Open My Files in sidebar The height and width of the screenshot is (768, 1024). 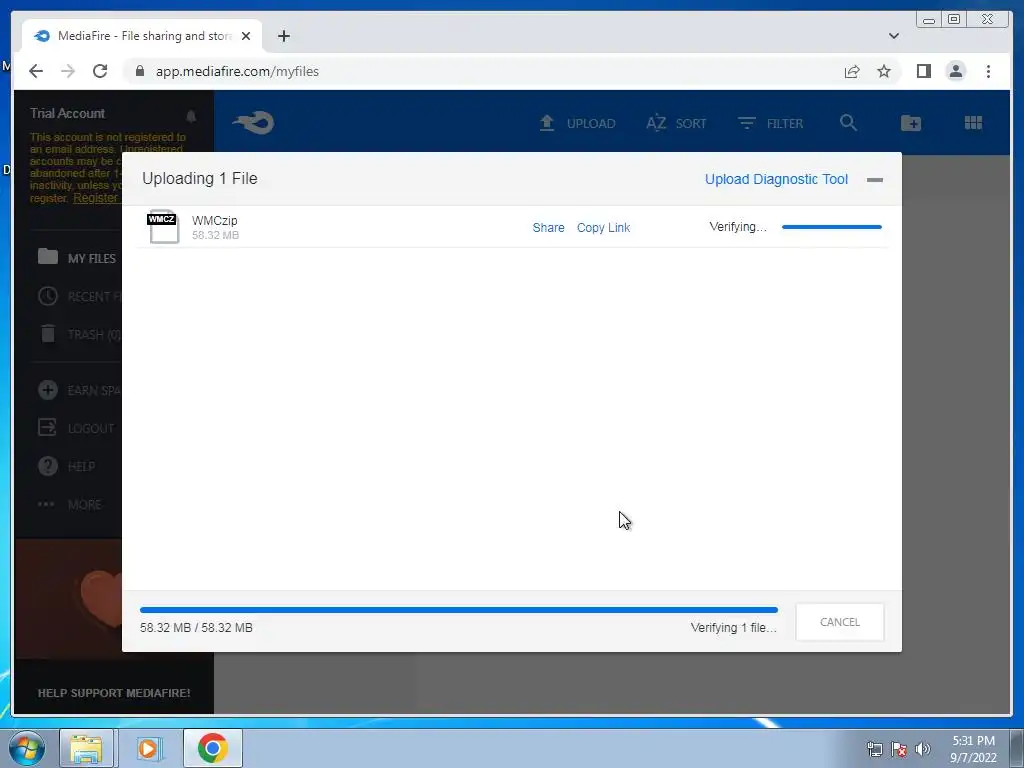pyautogui.click(x=77, y=257)
